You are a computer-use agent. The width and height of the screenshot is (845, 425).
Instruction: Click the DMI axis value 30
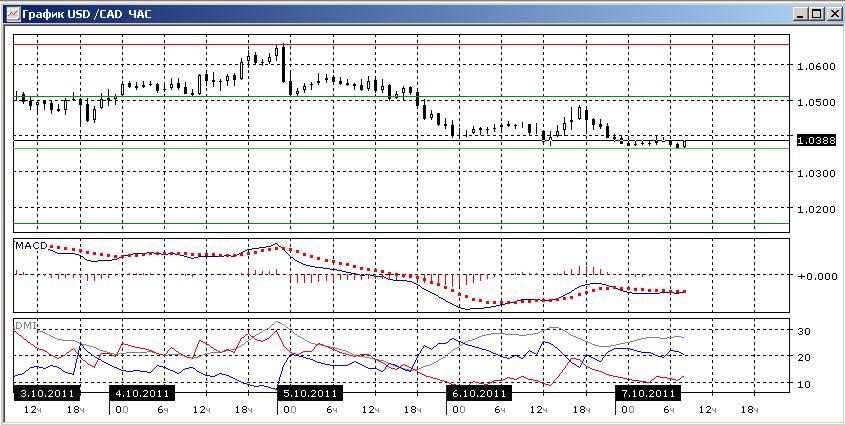(x=805, y=331)
